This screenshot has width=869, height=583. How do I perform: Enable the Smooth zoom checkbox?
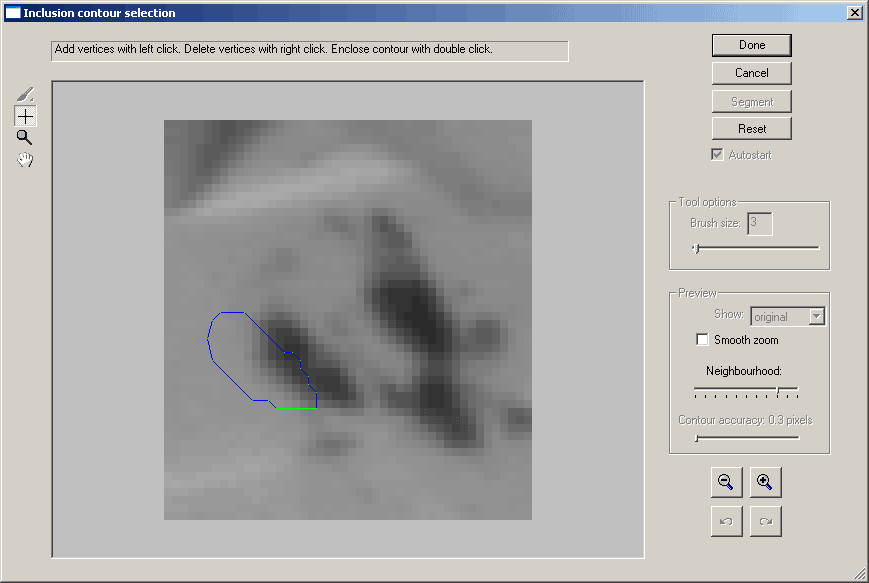702,340
